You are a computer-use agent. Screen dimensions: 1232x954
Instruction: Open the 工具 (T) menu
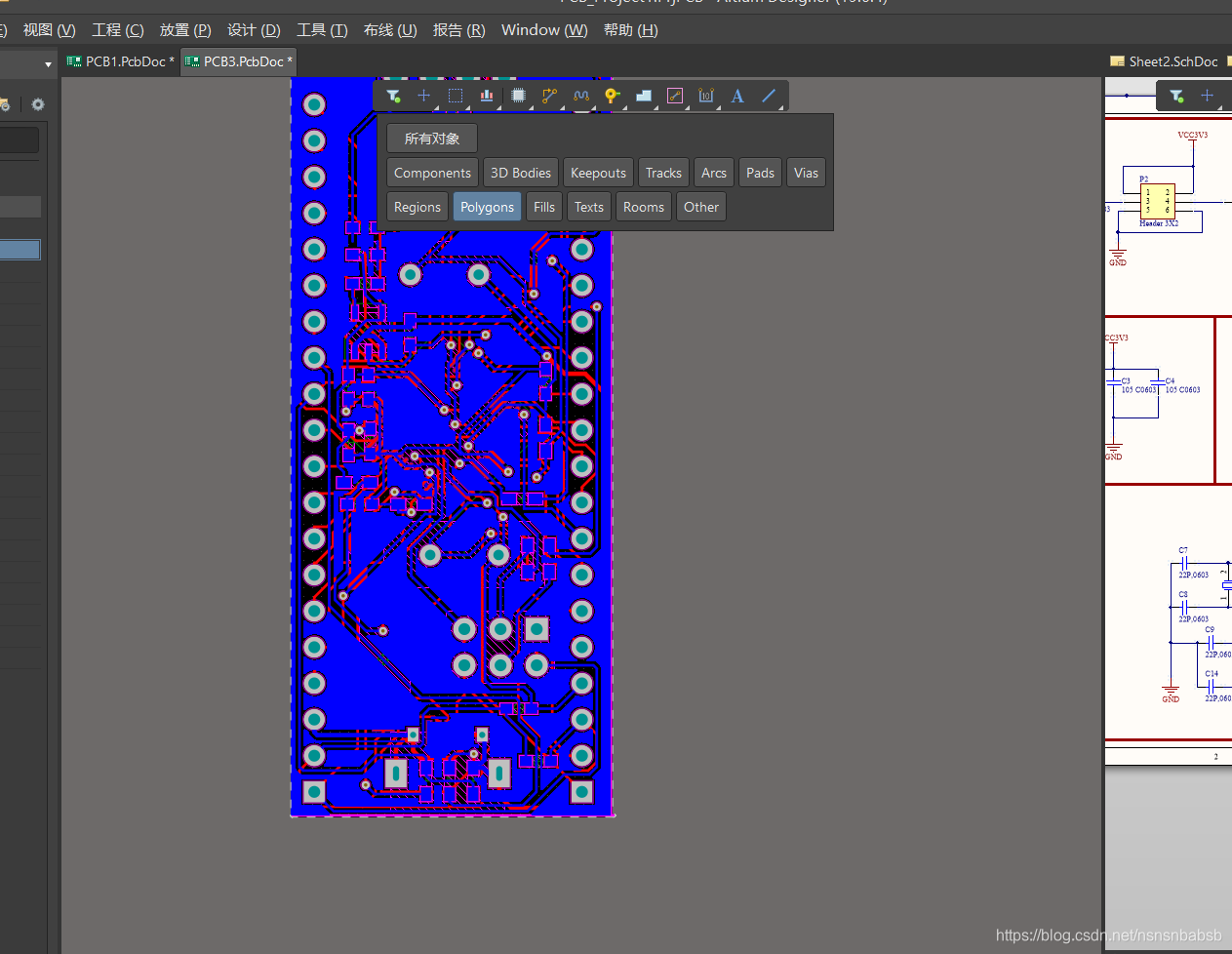322,30
